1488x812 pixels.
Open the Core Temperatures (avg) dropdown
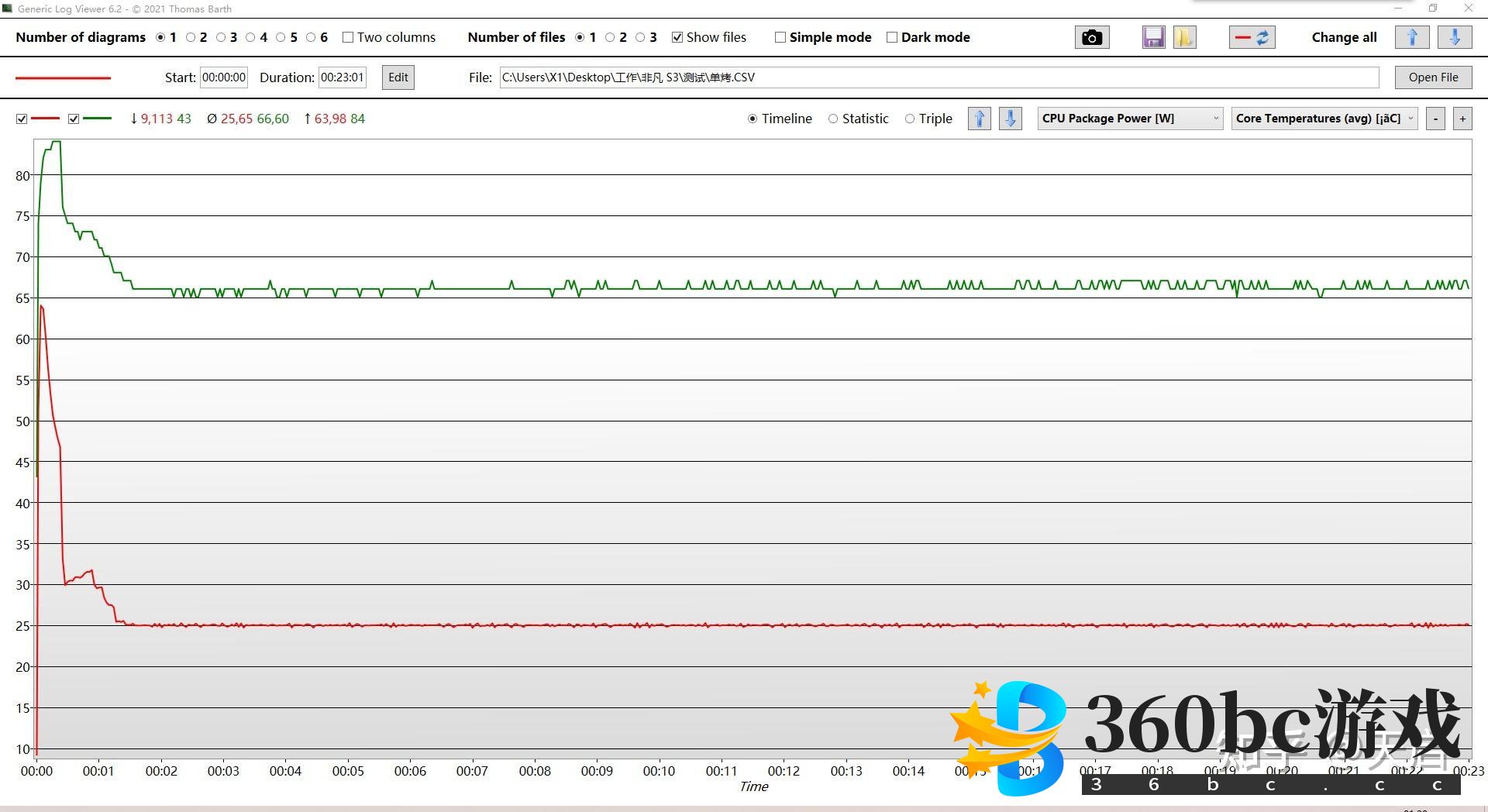pos(1324,119)
